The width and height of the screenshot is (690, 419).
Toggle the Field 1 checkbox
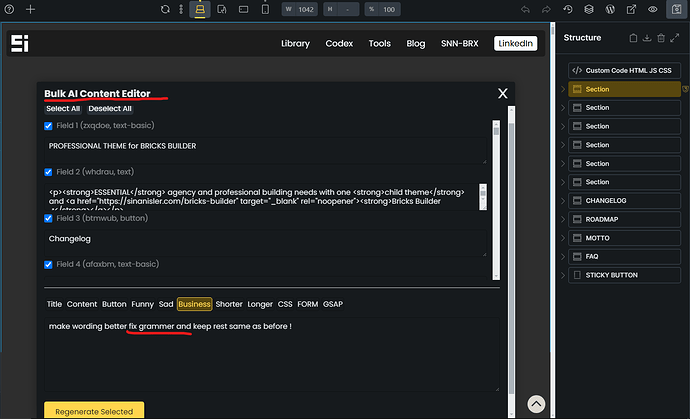tap(48, 126)
